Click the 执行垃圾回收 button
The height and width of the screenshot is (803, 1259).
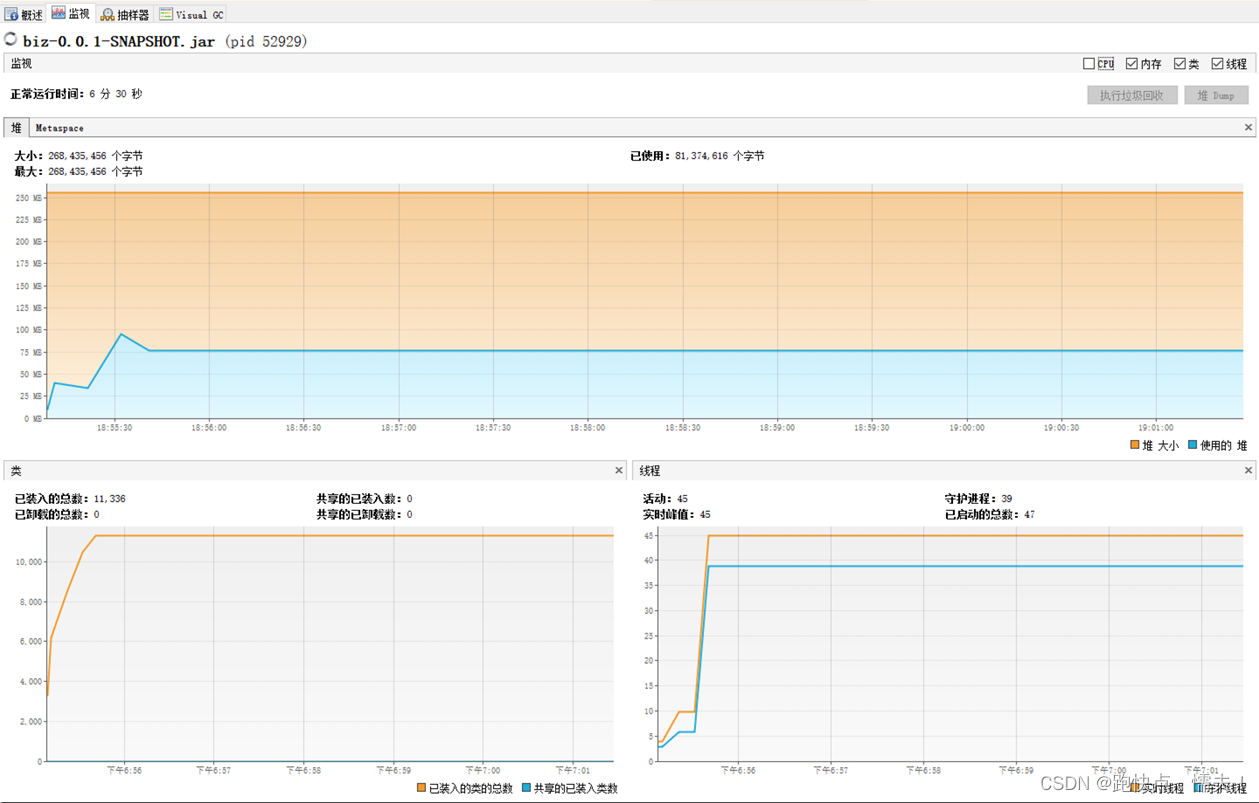pyautogui.click(x=1132, y=94)
